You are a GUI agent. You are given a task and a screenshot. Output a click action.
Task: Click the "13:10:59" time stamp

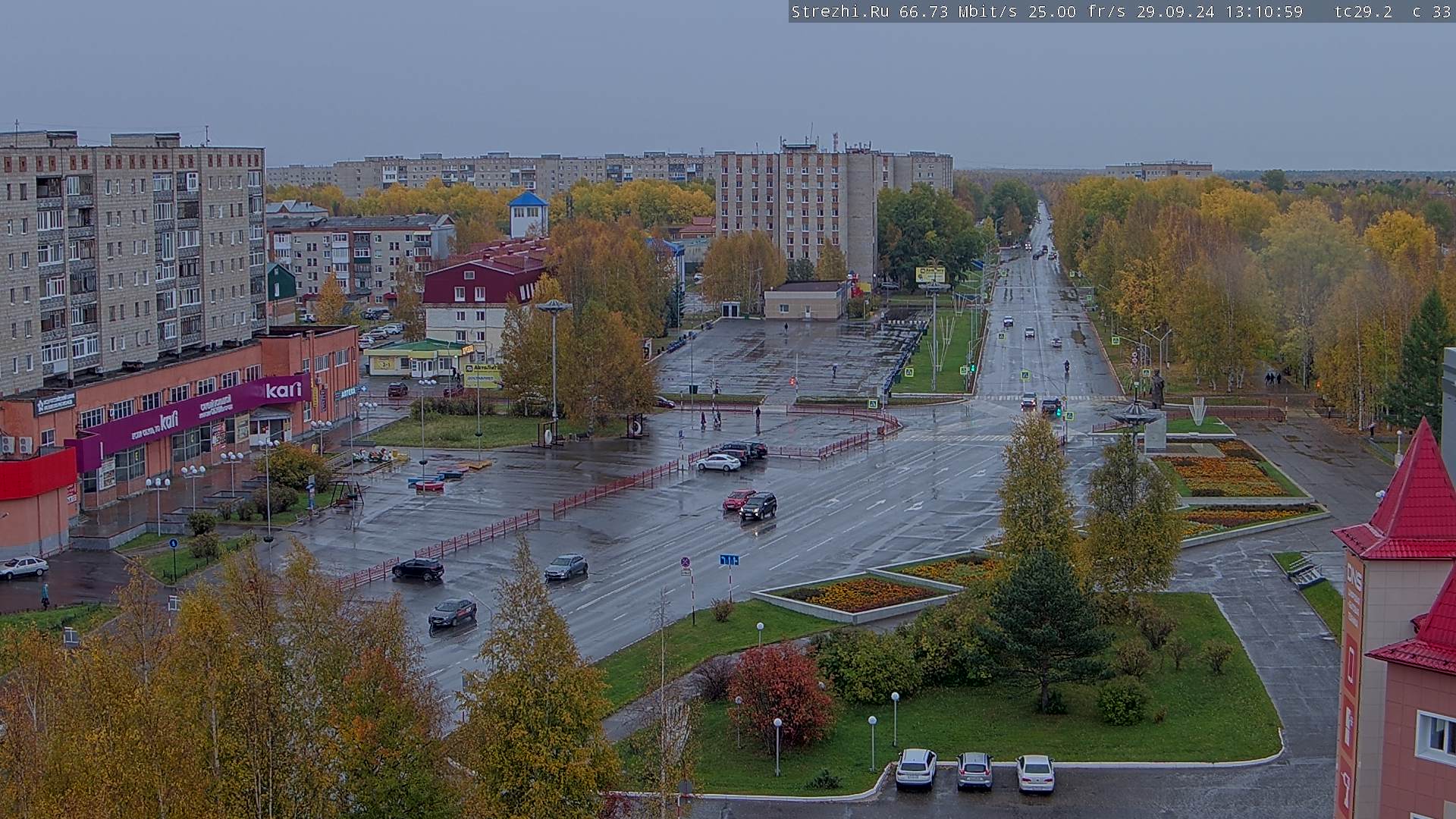pyautogui.click(x=1263, y=11)
